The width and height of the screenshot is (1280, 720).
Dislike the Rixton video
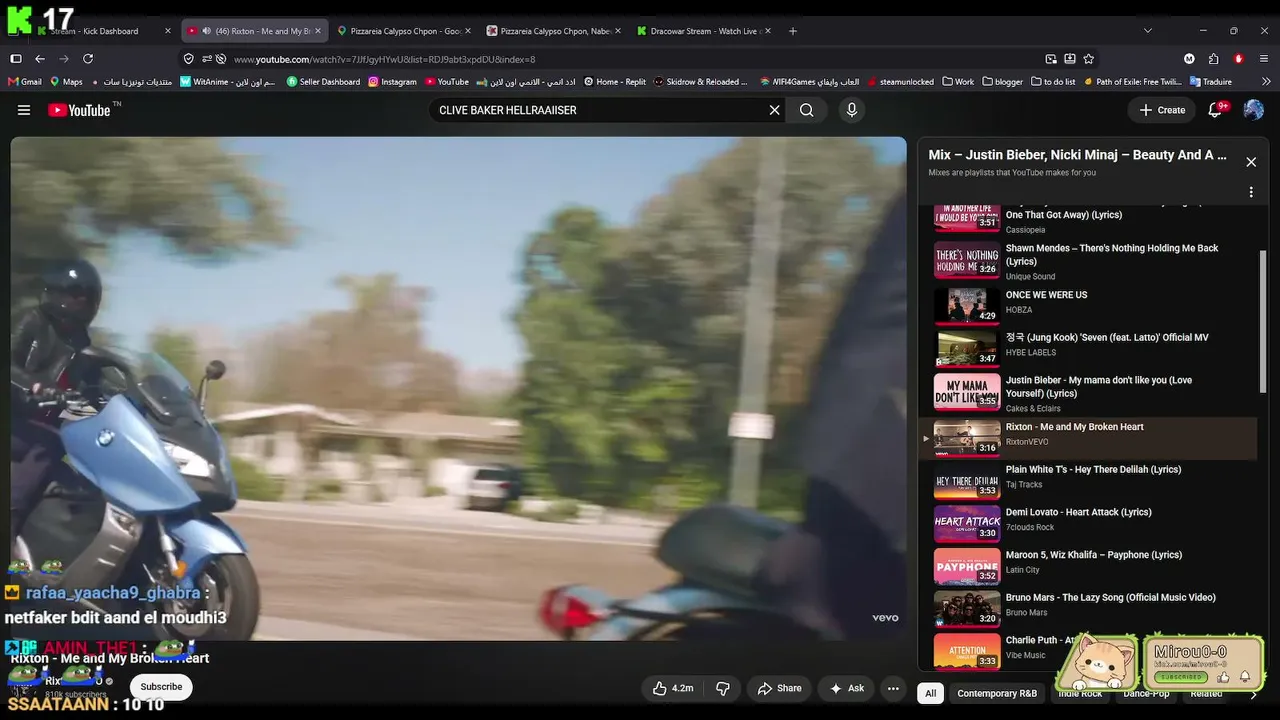point(723,688)
